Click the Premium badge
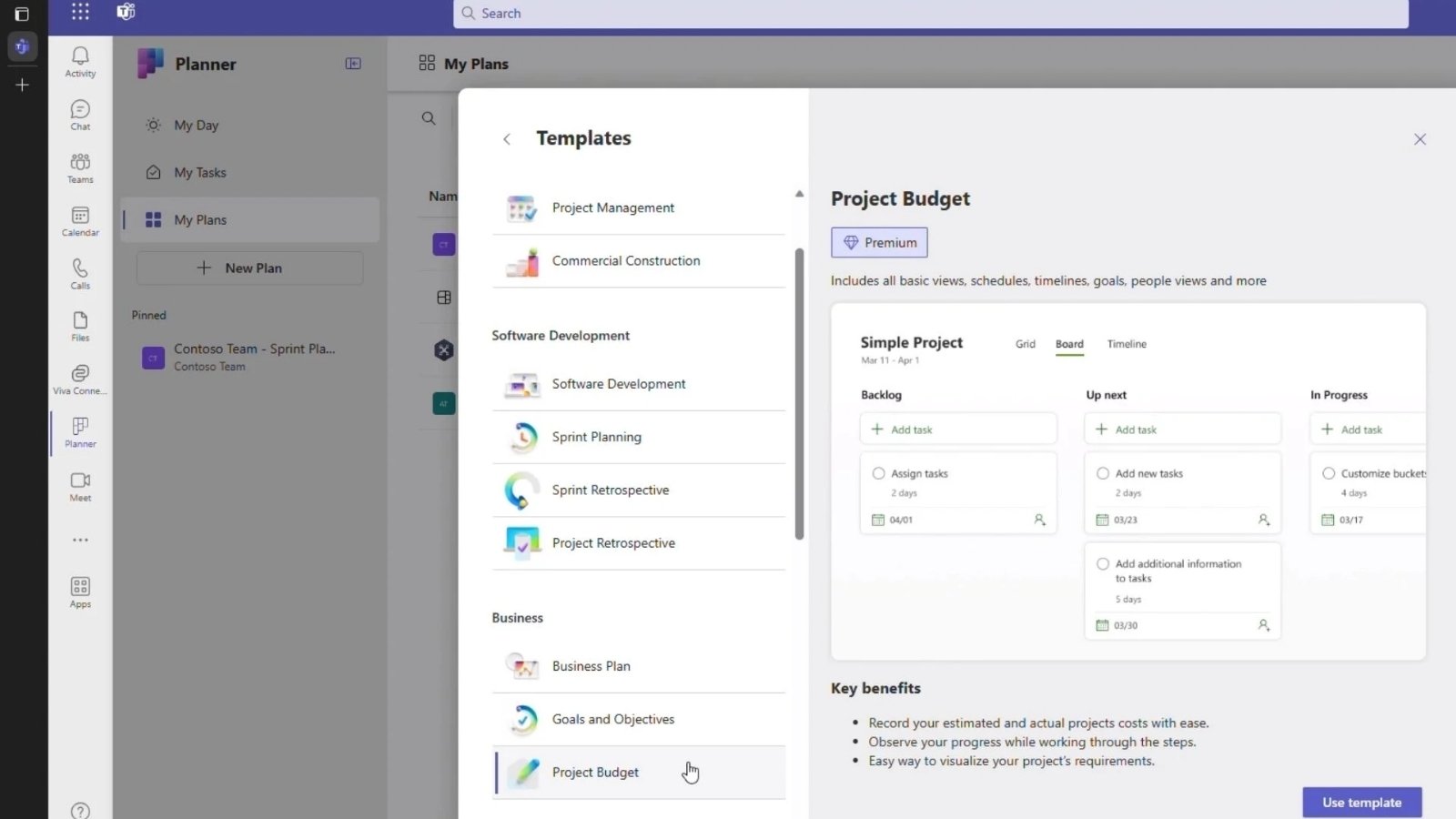 pos(879,242)
